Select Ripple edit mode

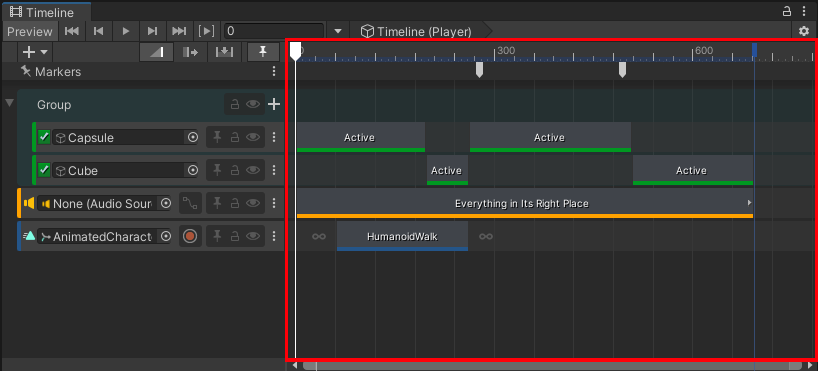[x=190, y=52]
